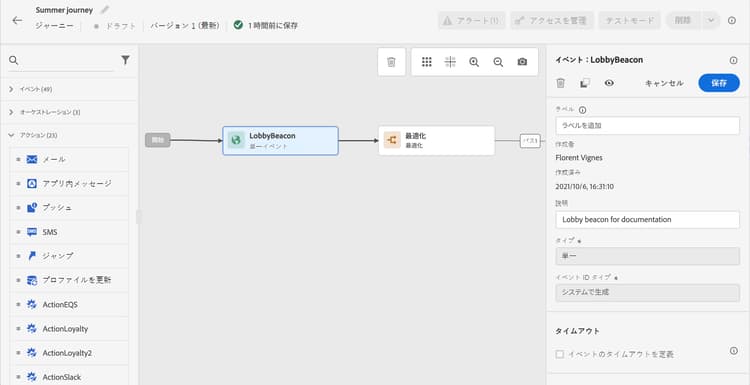Select the ActionEQS custom action icon

(32, 304)
